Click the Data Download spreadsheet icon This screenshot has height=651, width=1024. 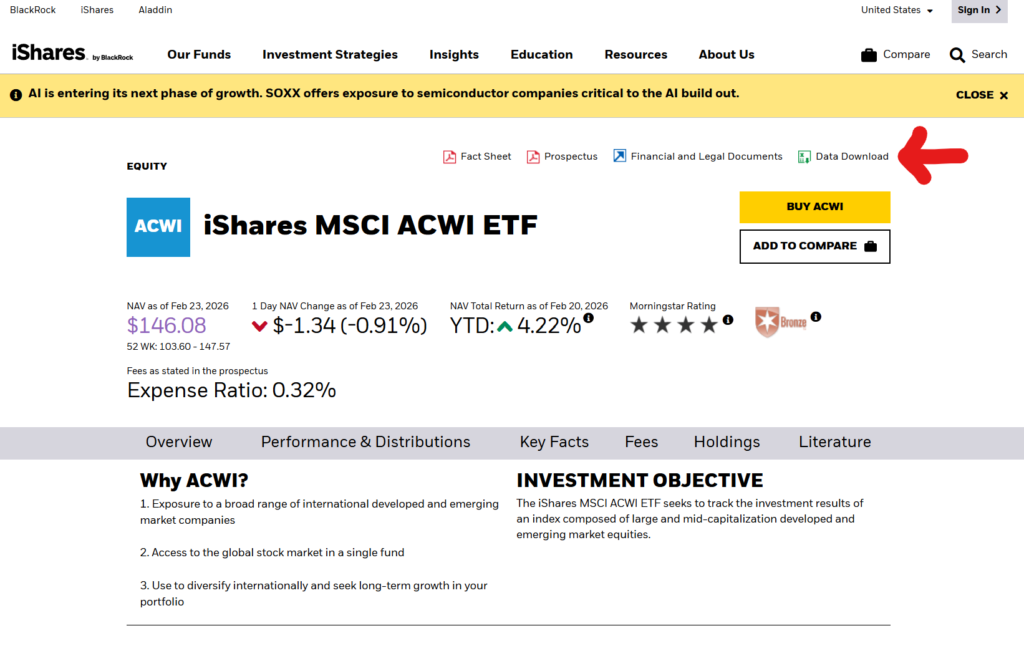click(x=804, y=157)
